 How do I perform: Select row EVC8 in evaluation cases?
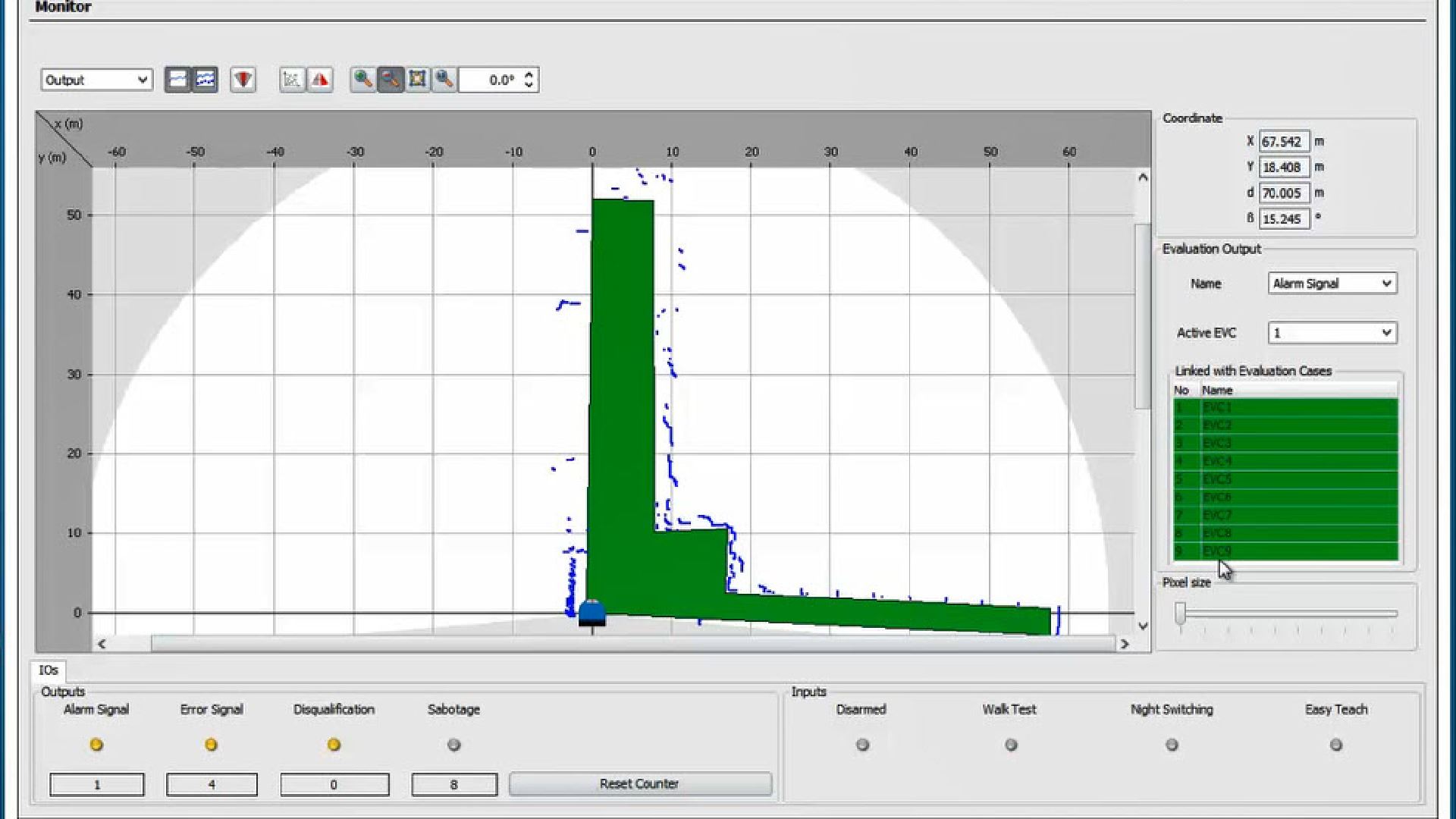1285,533
